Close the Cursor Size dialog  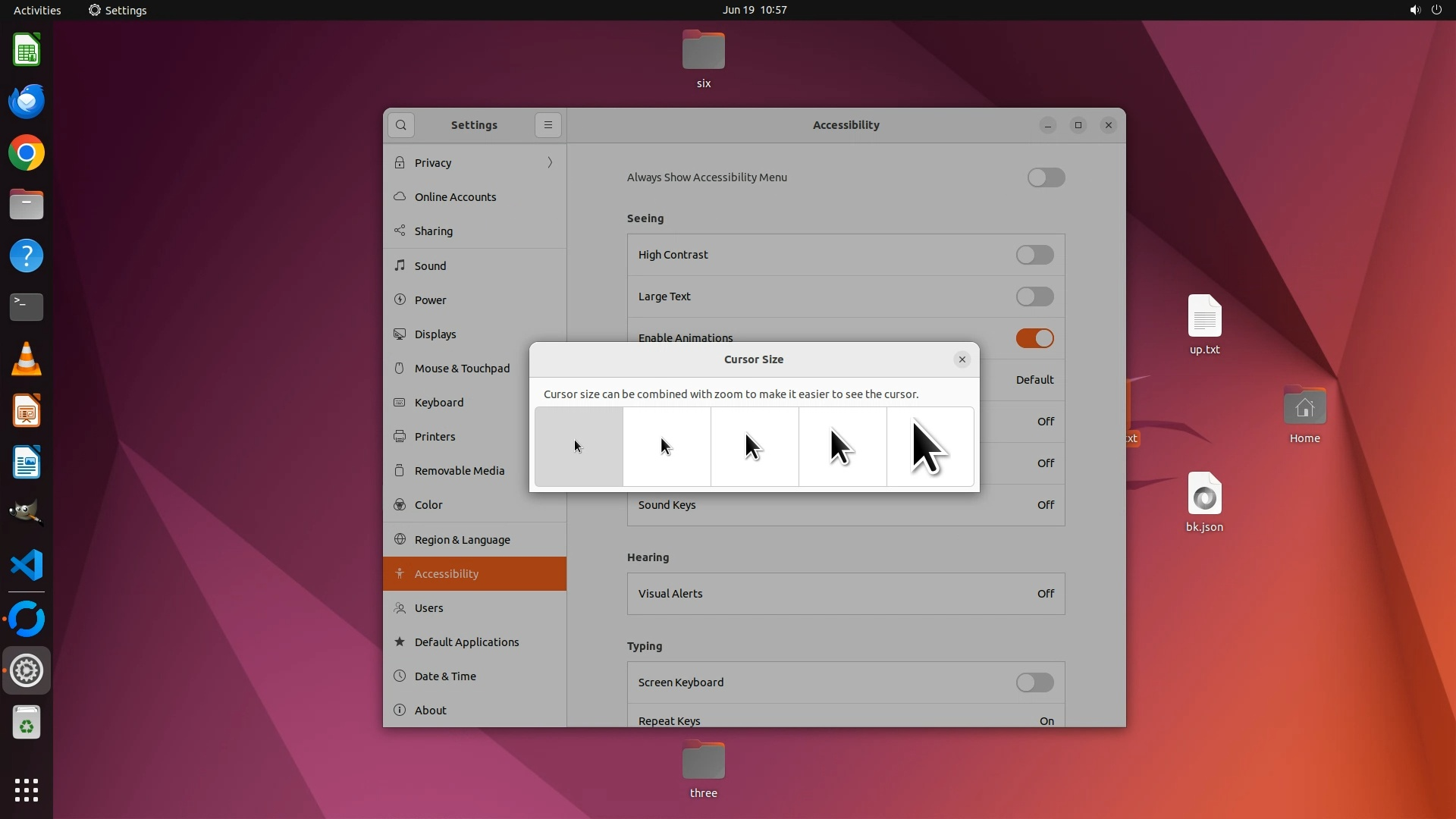click(x=962, y=359)
